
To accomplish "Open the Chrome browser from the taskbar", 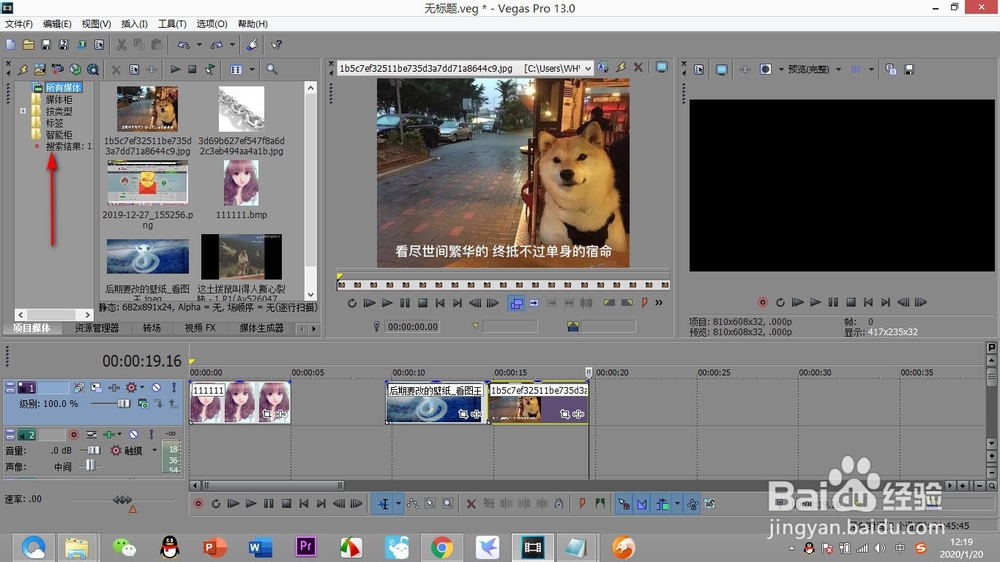I will (442, 547).
